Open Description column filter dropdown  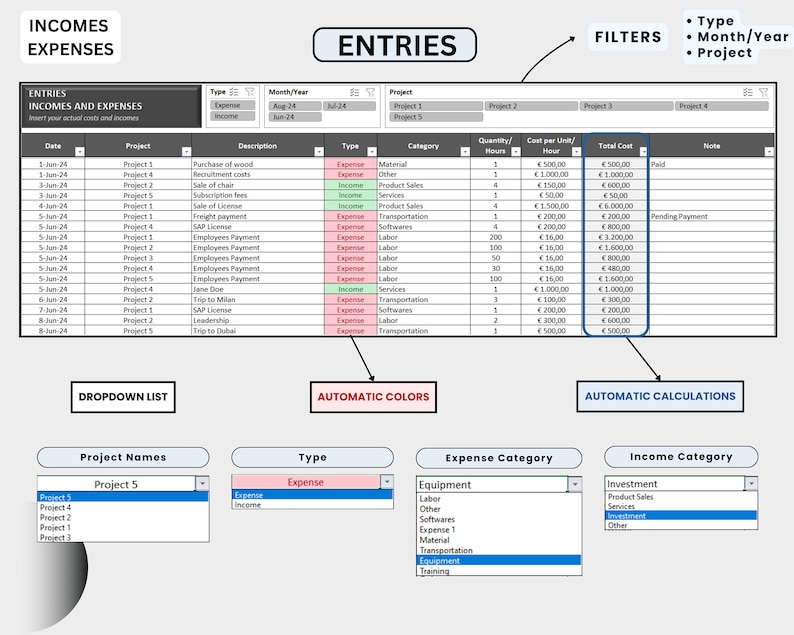pos(319,151)
